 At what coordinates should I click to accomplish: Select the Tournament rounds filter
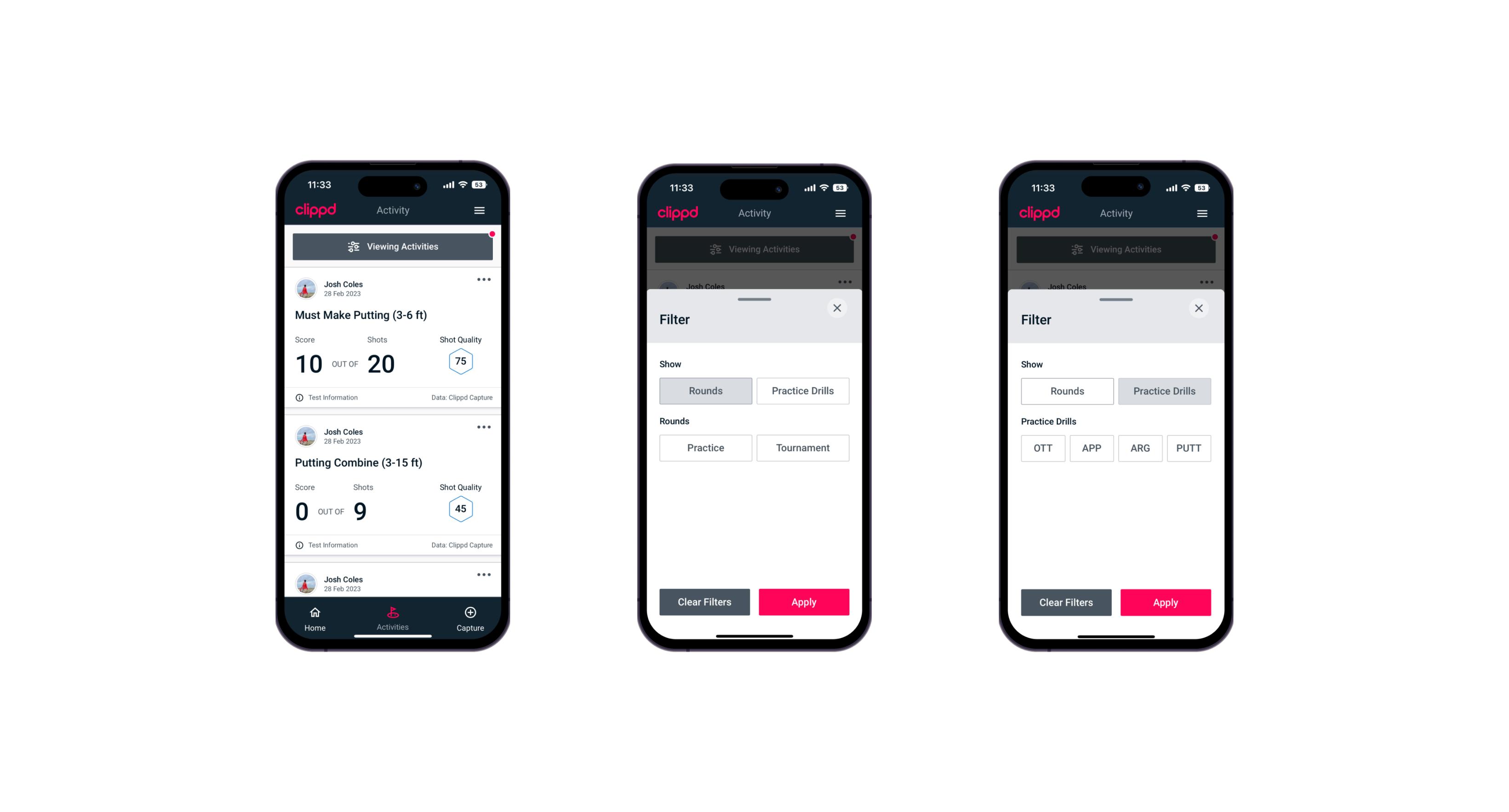point(801,448)
